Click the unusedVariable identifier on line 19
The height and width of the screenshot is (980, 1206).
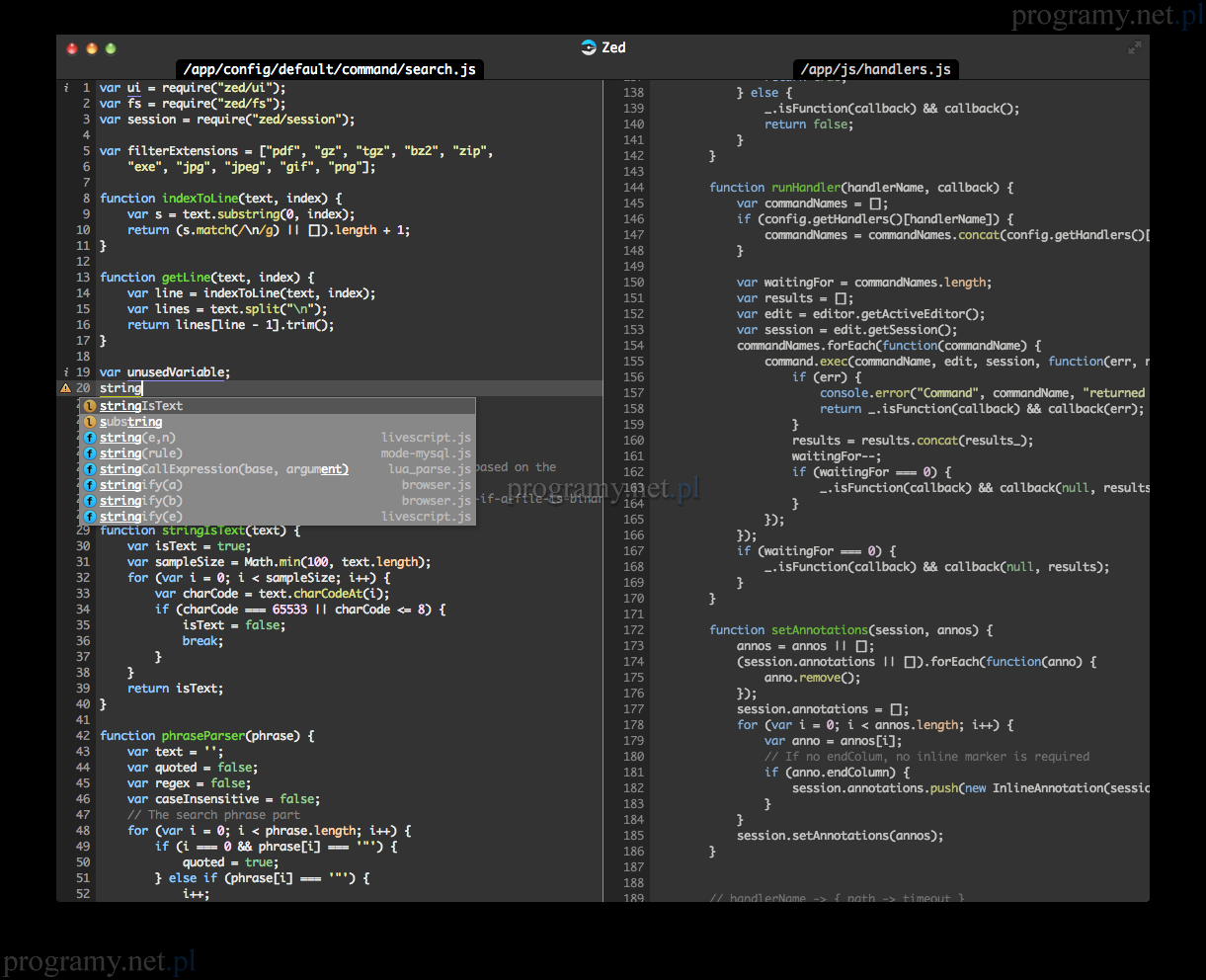(178, 372)
